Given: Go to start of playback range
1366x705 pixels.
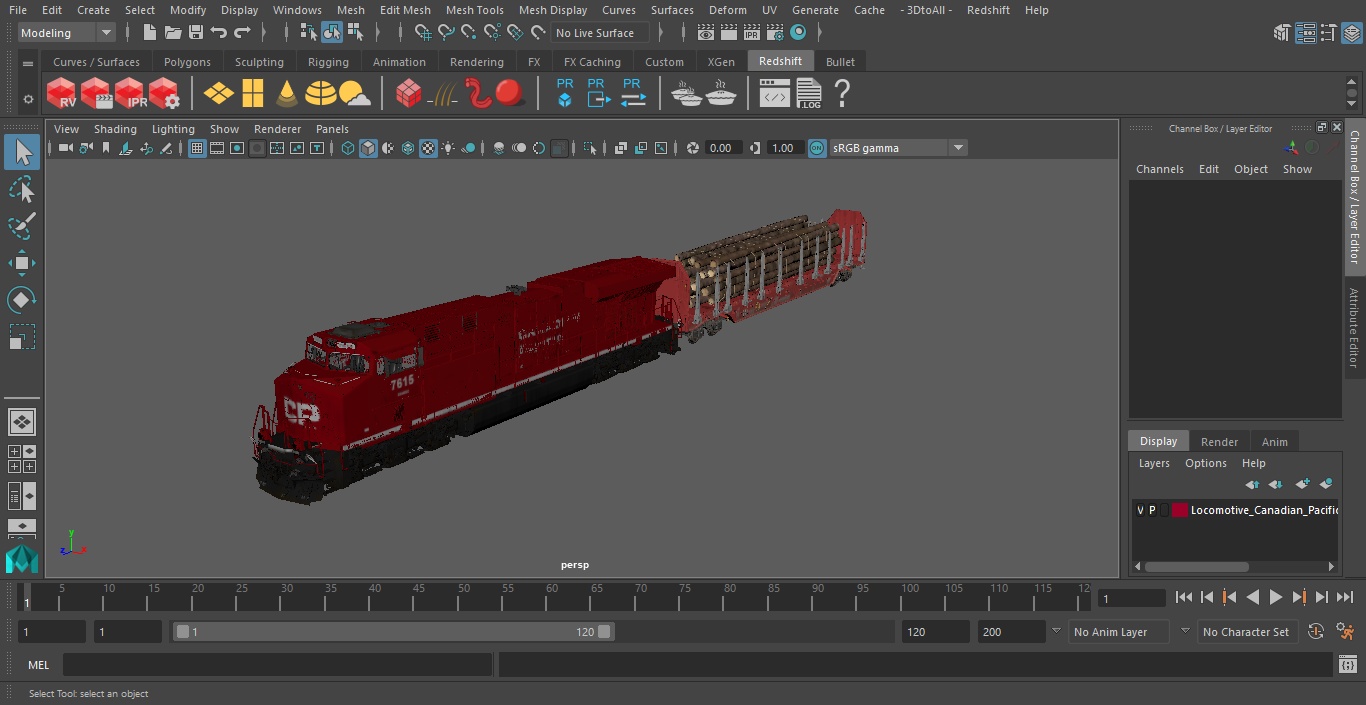Looking at the screenshot, I should point(1184,597).
